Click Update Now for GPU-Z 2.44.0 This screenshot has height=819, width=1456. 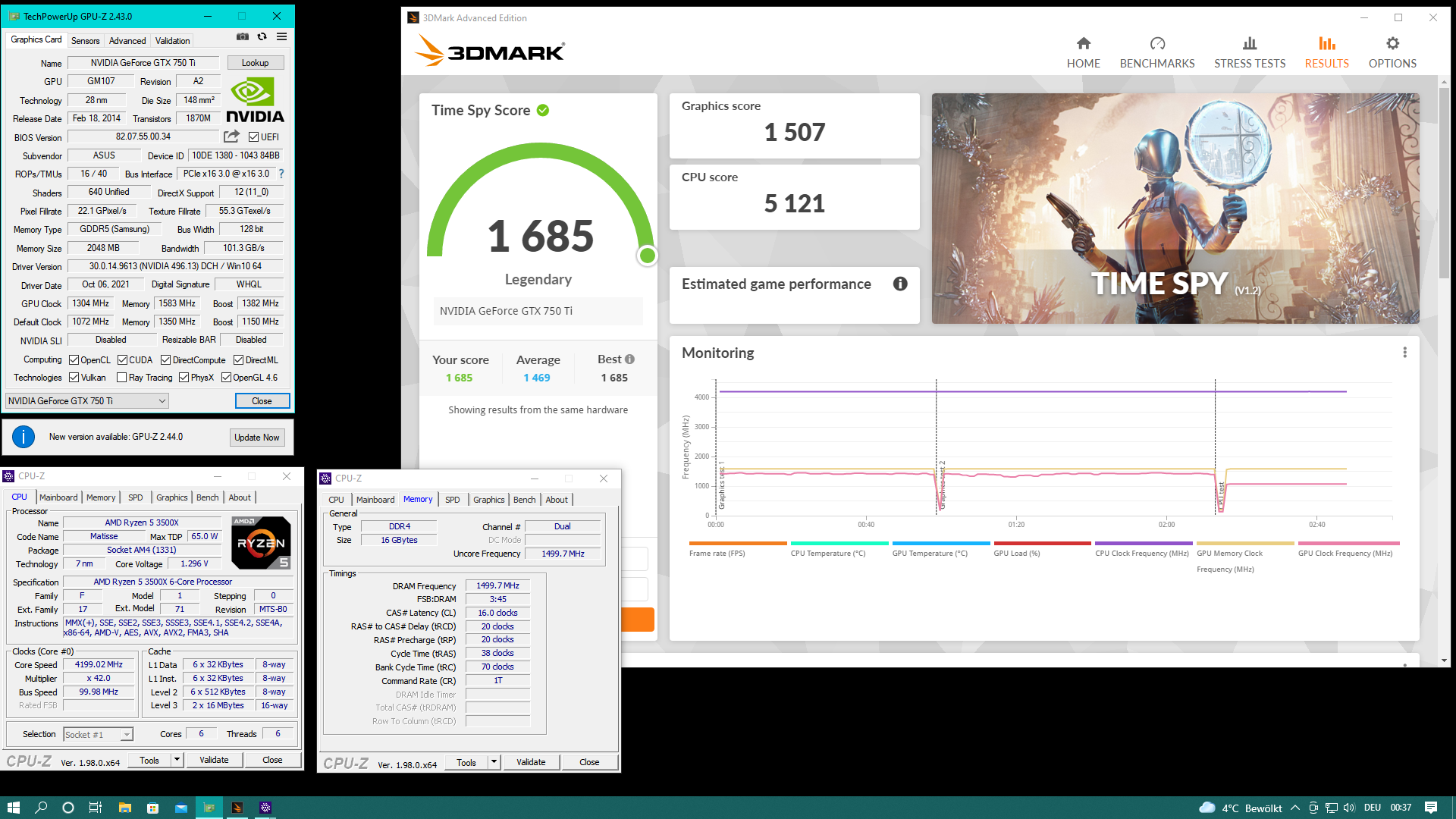click(x=256, y=438)
